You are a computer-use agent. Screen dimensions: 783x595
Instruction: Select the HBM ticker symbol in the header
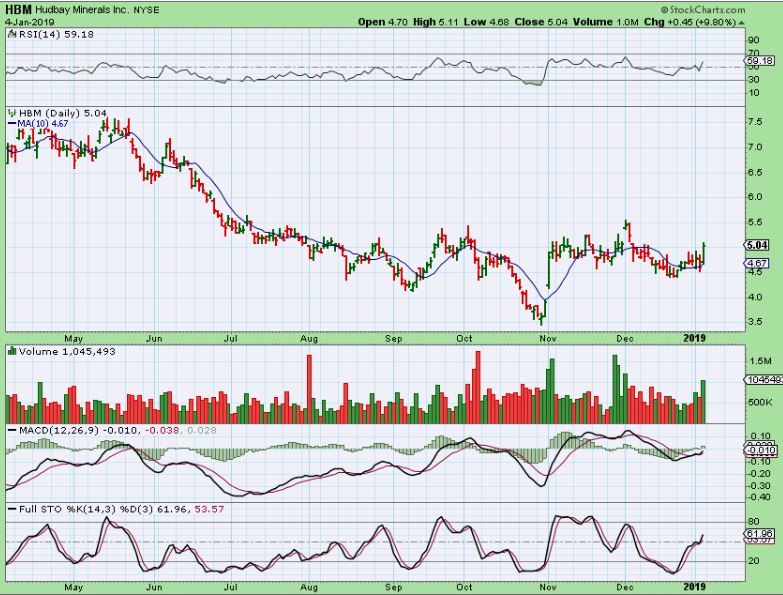(18, 10)
